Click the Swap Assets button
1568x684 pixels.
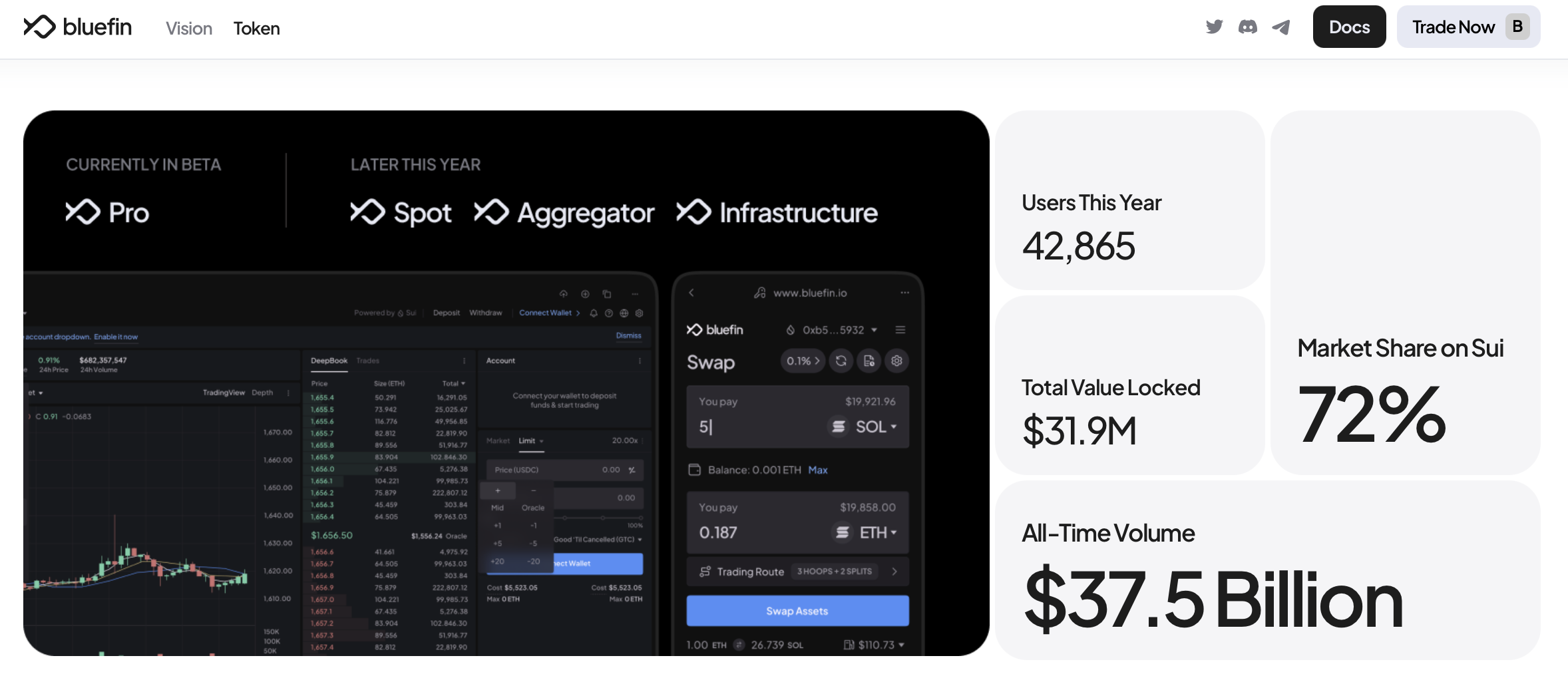pos(797,611)
